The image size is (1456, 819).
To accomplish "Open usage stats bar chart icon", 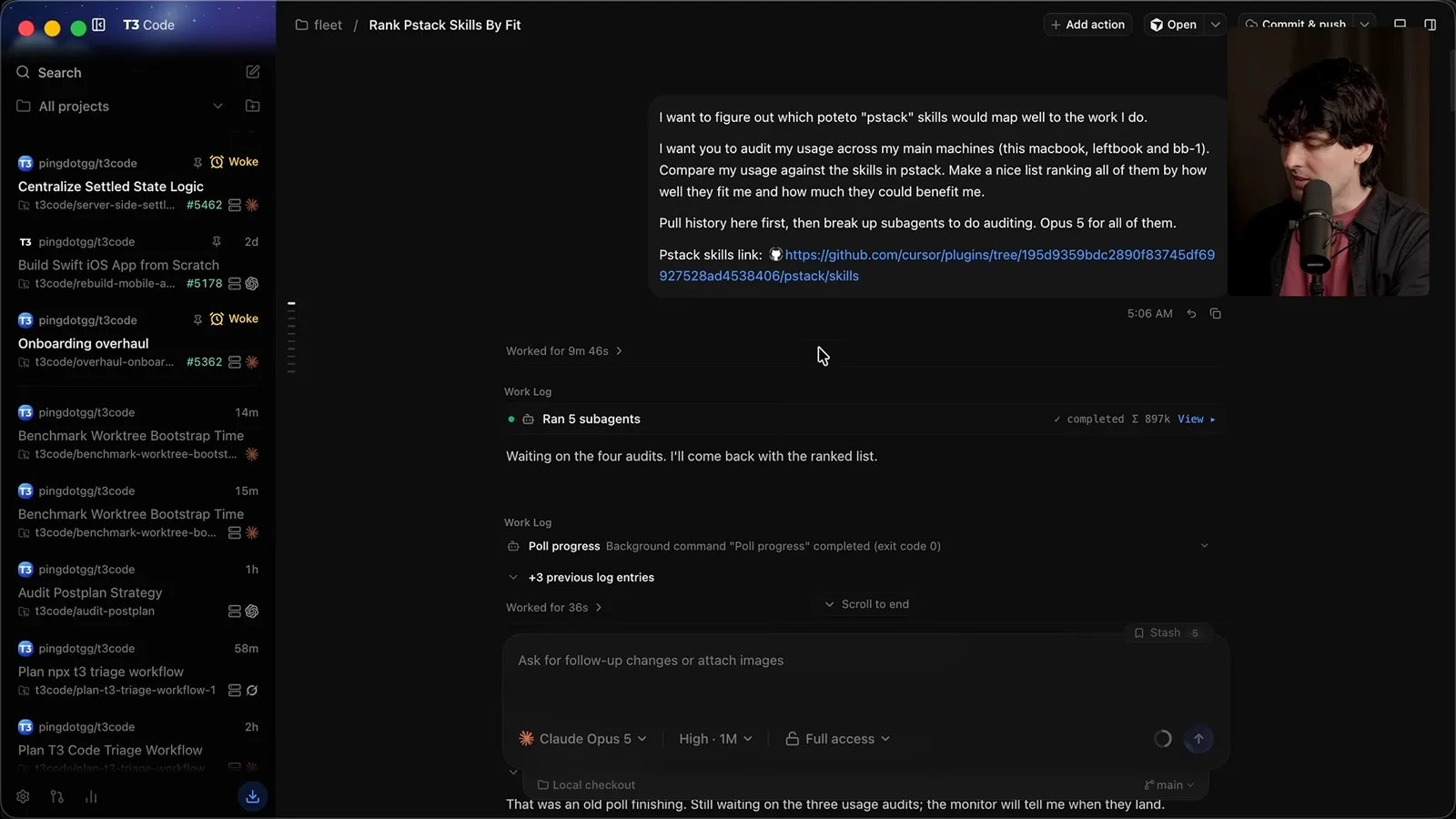I will point(91,796).
